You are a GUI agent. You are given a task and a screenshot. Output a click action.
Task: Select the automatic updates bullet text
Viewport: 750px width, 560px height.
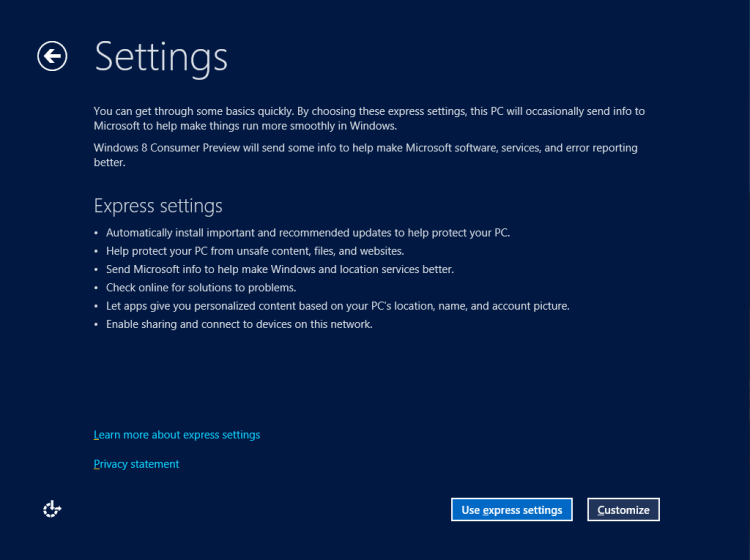(308, 233)
